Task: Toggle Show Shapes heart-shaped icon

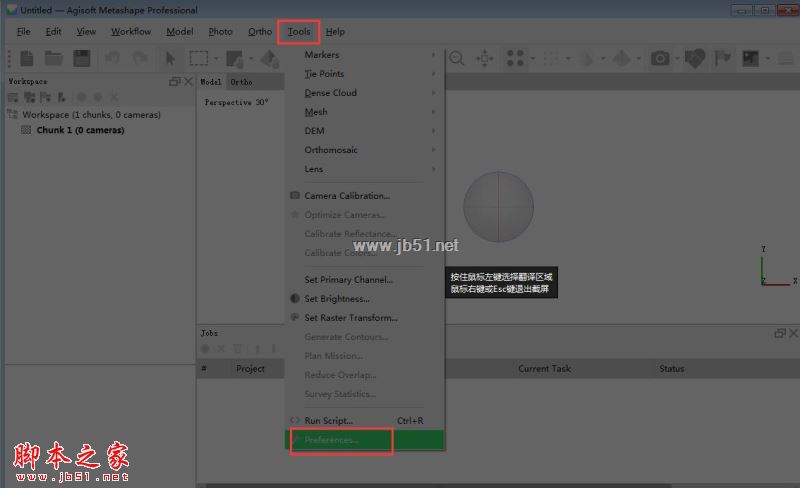Action: coord(694,59)
